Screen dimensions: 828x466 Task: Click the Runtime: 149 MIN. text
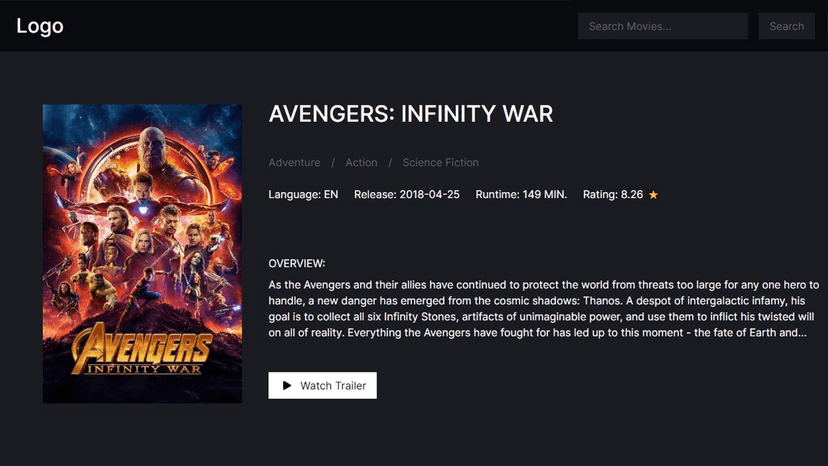tap(521, 194)
